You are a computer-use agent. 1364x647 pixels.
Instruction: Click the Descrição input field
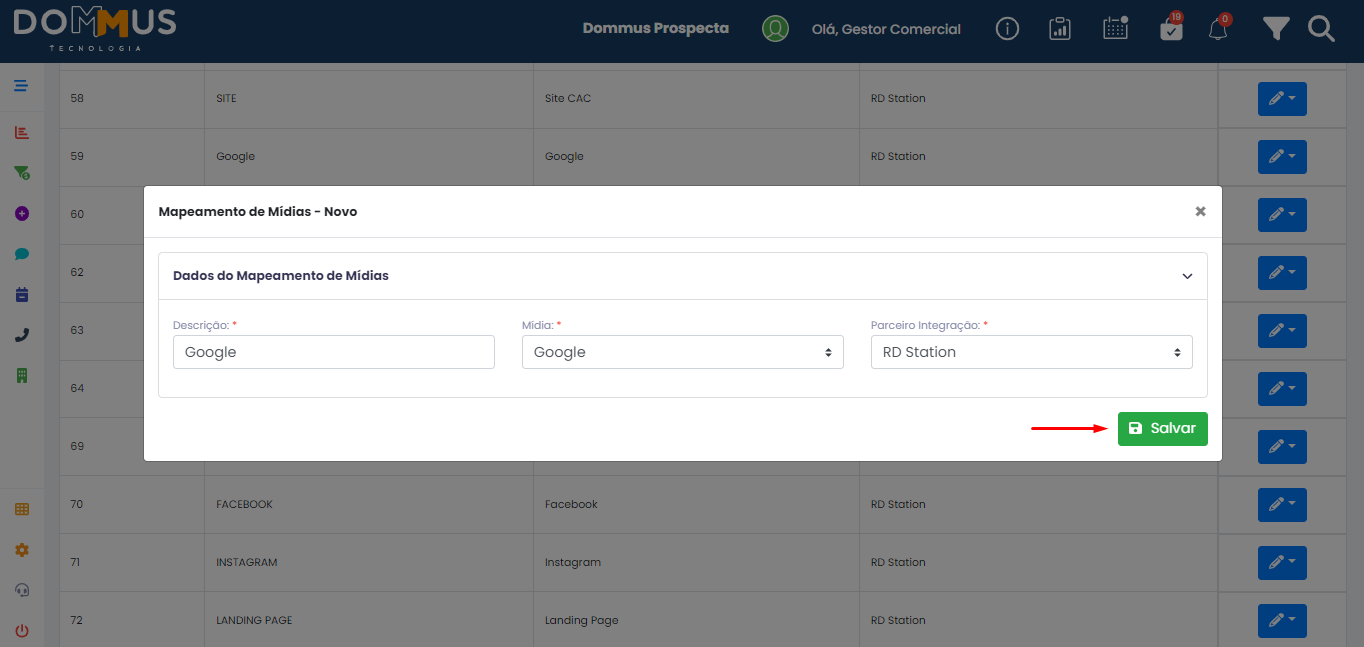click(x=334, y=352)
